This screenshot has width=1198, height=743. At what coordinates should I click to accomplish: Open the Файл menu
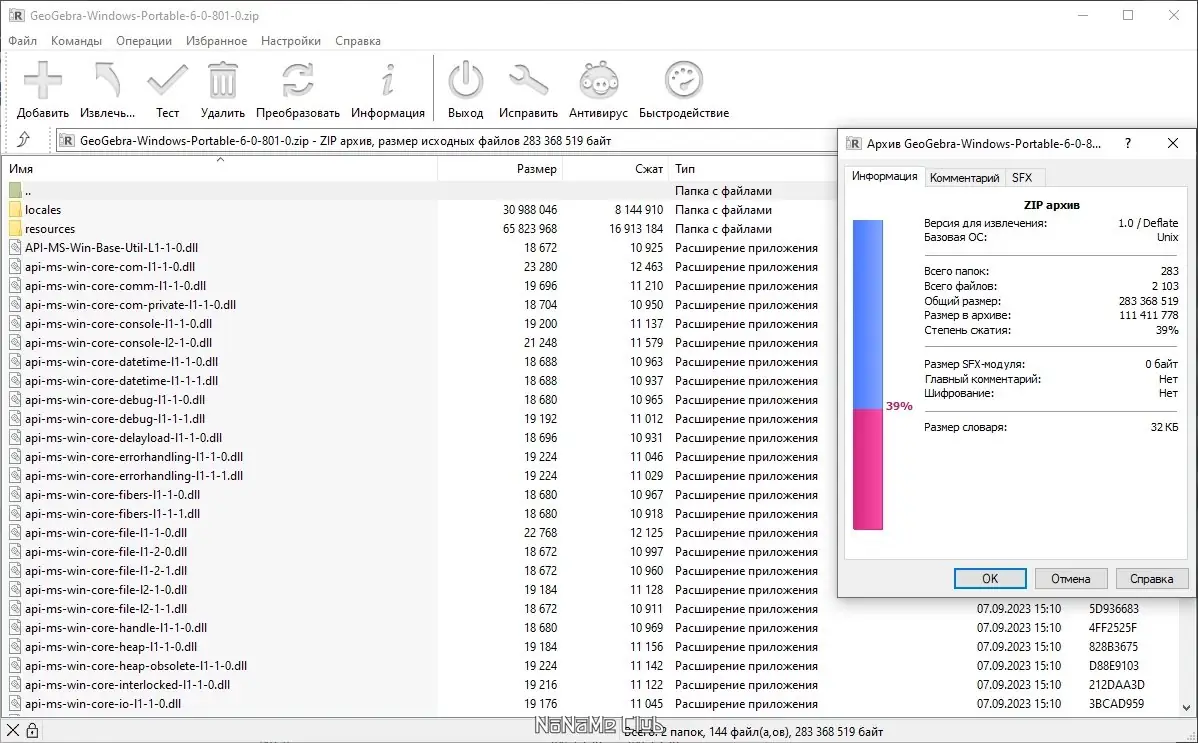pyautogui.click(x=22, y=41)
